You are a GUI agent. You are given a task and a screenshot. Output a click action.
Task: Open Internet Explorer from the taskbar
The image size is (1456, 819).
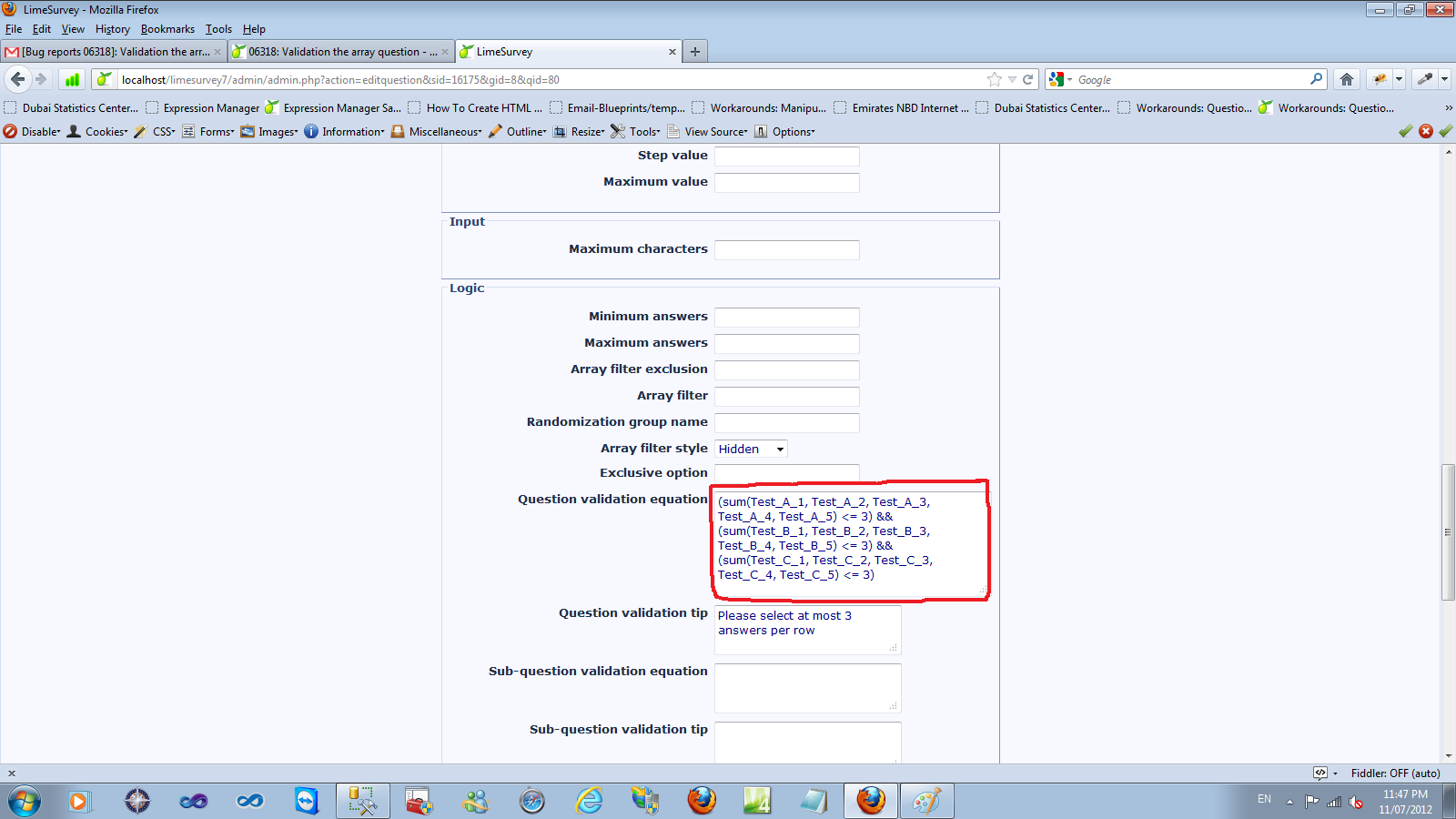coord(589,801)
